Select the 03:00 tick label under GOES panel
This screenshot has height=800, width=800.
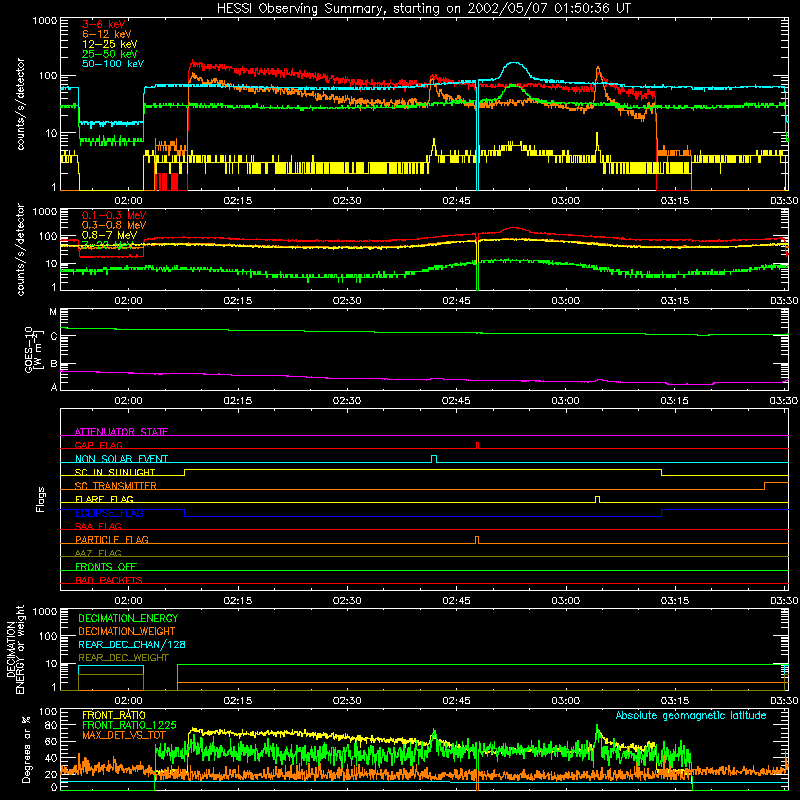(565, 401)
